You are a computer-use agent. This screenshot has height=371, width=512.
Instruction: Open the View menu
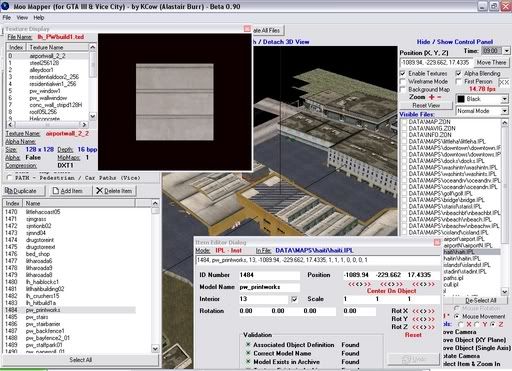tap(22, 17)
